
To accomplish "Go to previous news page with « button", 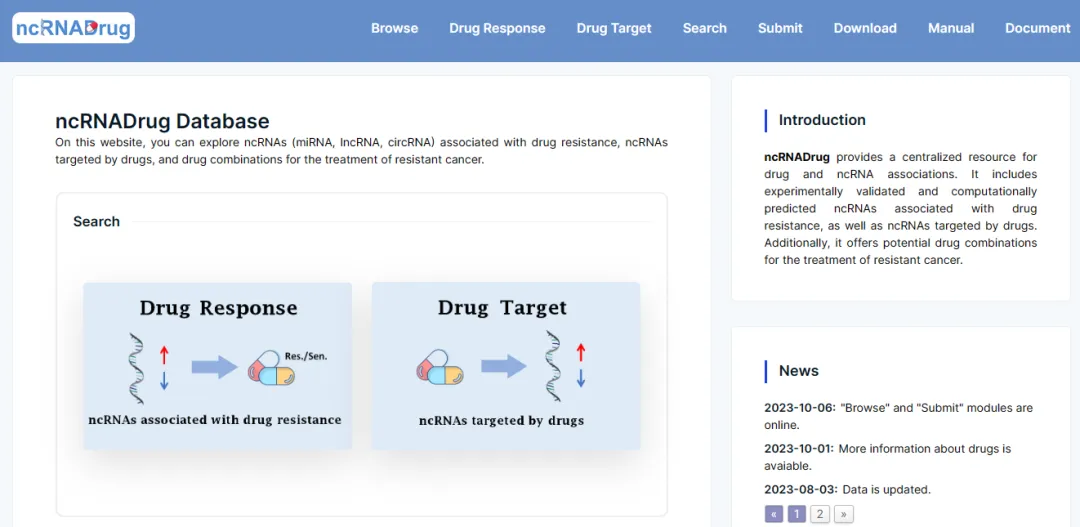I will pyautogui.click(x=773, y=514).
